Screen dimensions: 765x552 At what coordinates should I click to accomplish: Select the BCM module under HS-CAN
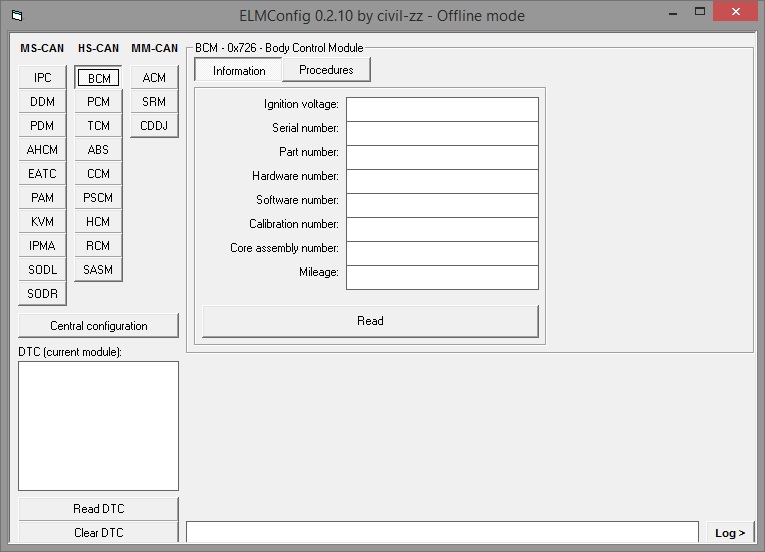(x=99, y=78)
